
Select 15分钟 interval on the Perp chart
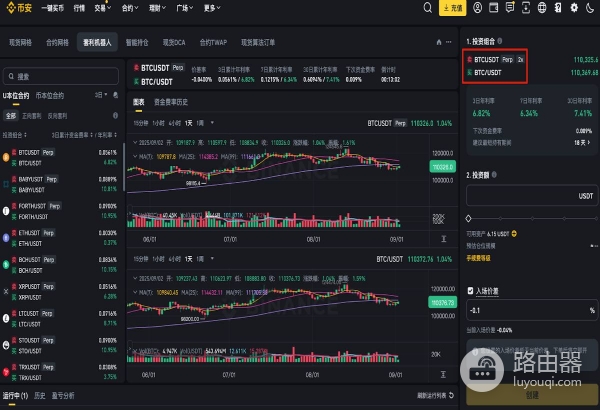(x=140, y=123)
